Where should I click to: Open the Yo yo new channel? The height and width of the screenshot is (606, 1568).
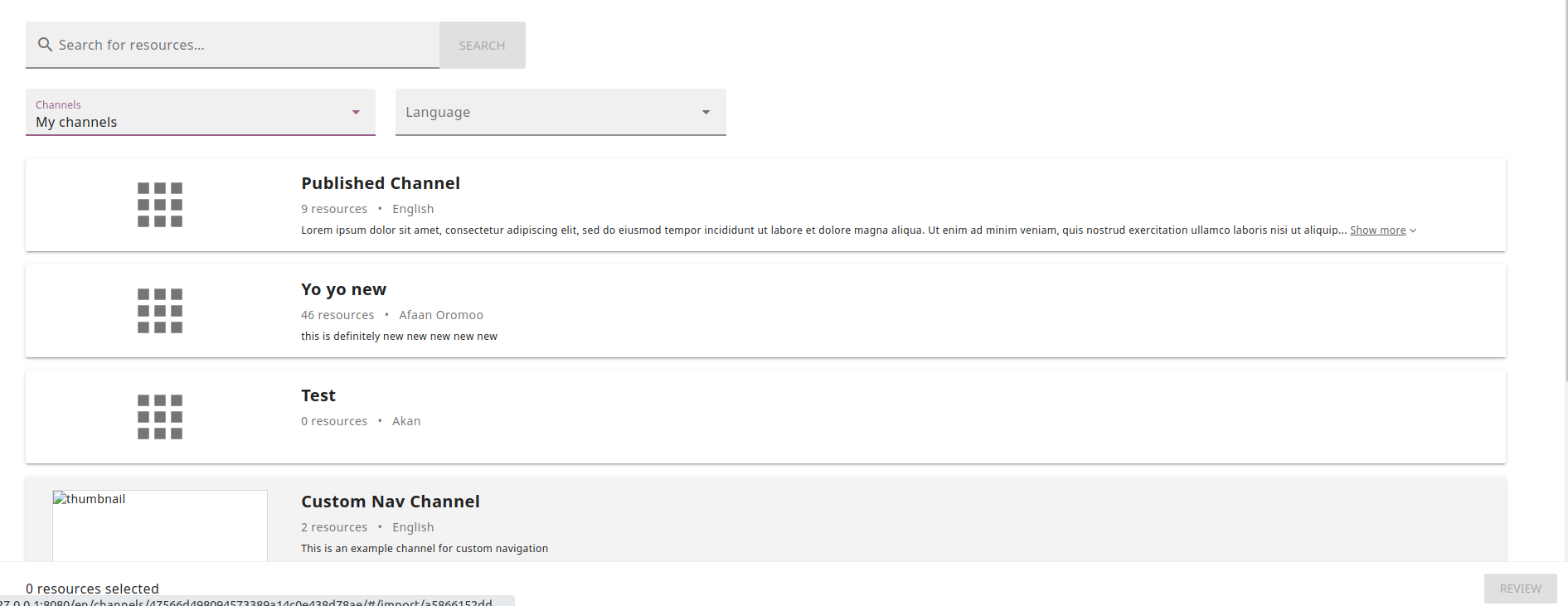343,289
